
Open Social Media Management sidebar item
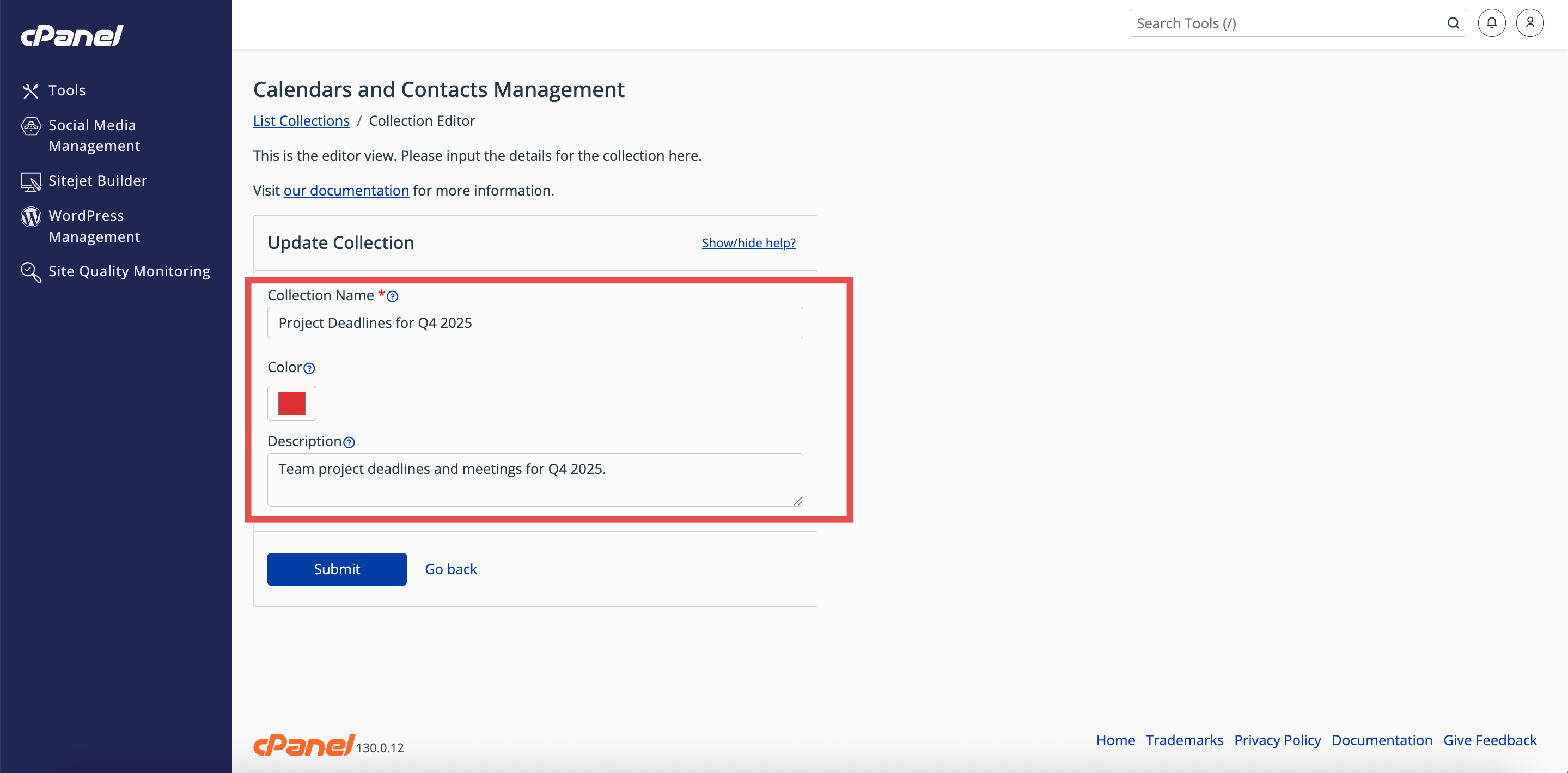pos(94,135)
